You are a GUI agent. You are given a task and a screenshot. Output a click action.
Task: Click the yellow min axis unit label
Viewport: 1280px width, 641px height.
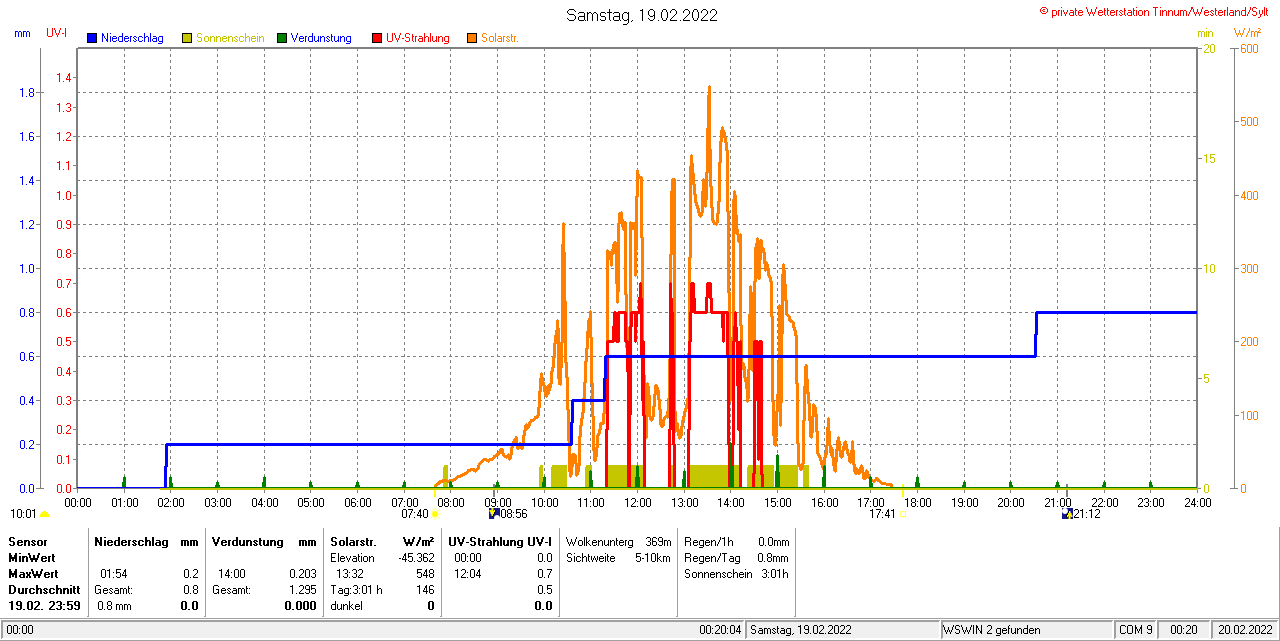[1205, 33]
